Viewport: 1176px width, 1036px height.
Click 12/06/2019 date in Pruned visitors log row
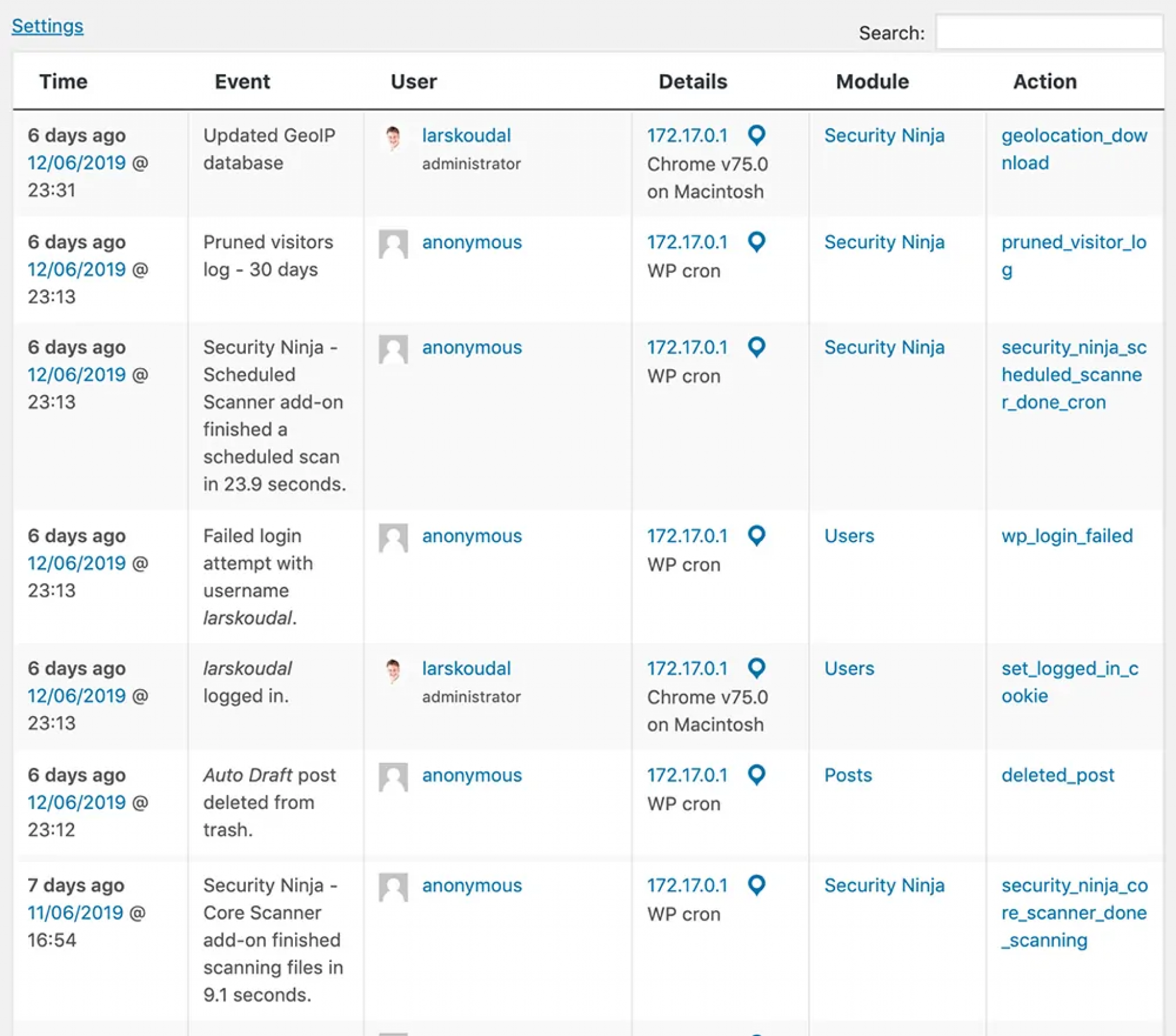pyautogui.click(x=76, y=269)
